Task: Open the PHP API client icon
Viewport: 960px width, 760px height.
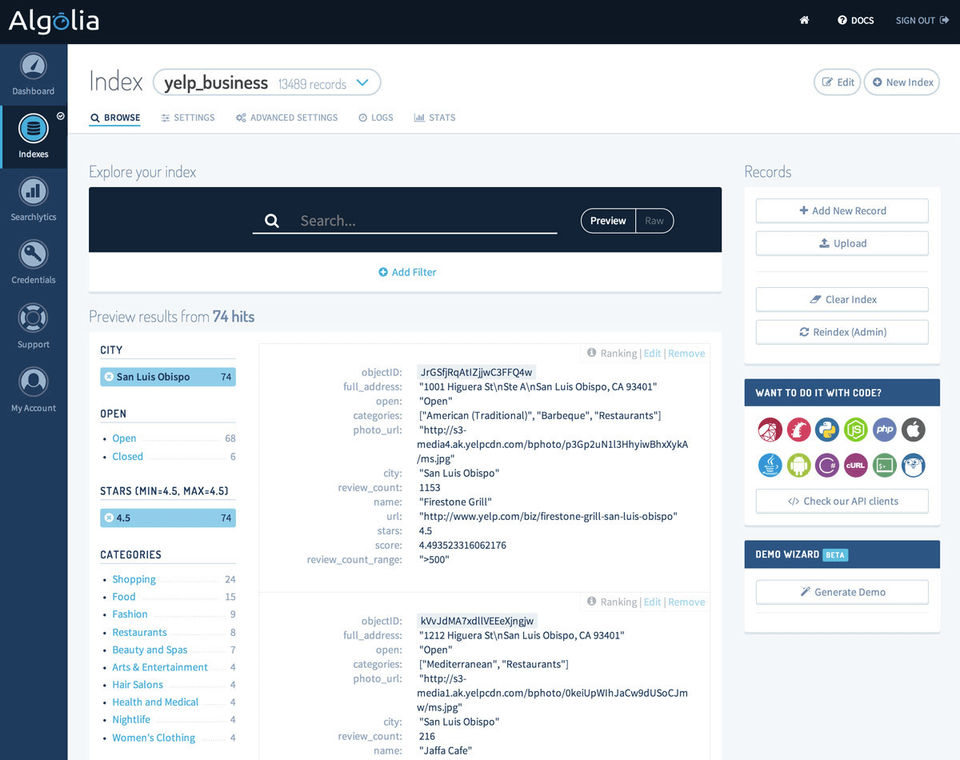Action: [884, 430]
